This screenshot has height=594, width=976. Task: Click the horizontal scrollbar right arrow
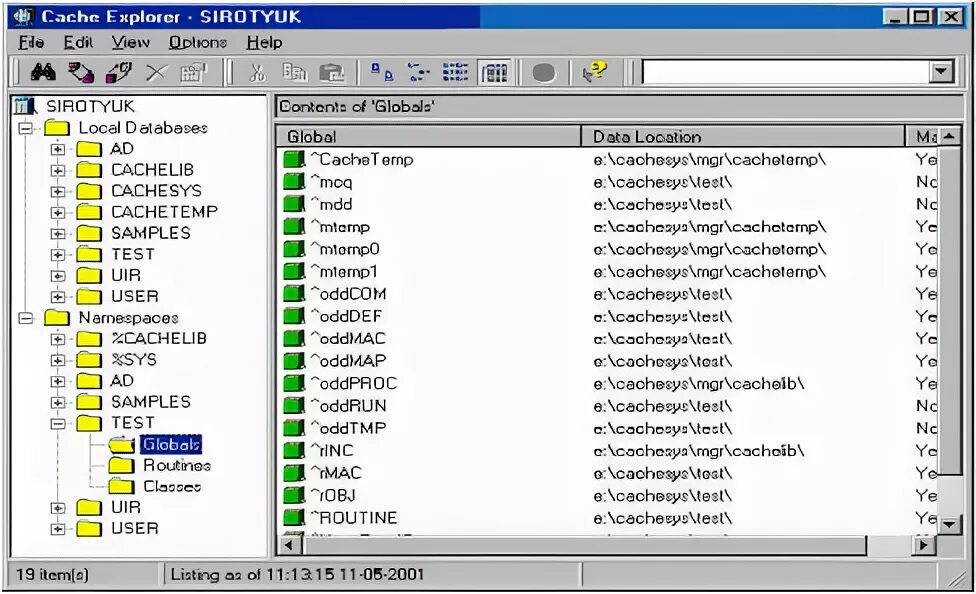[x=924, y=545]
